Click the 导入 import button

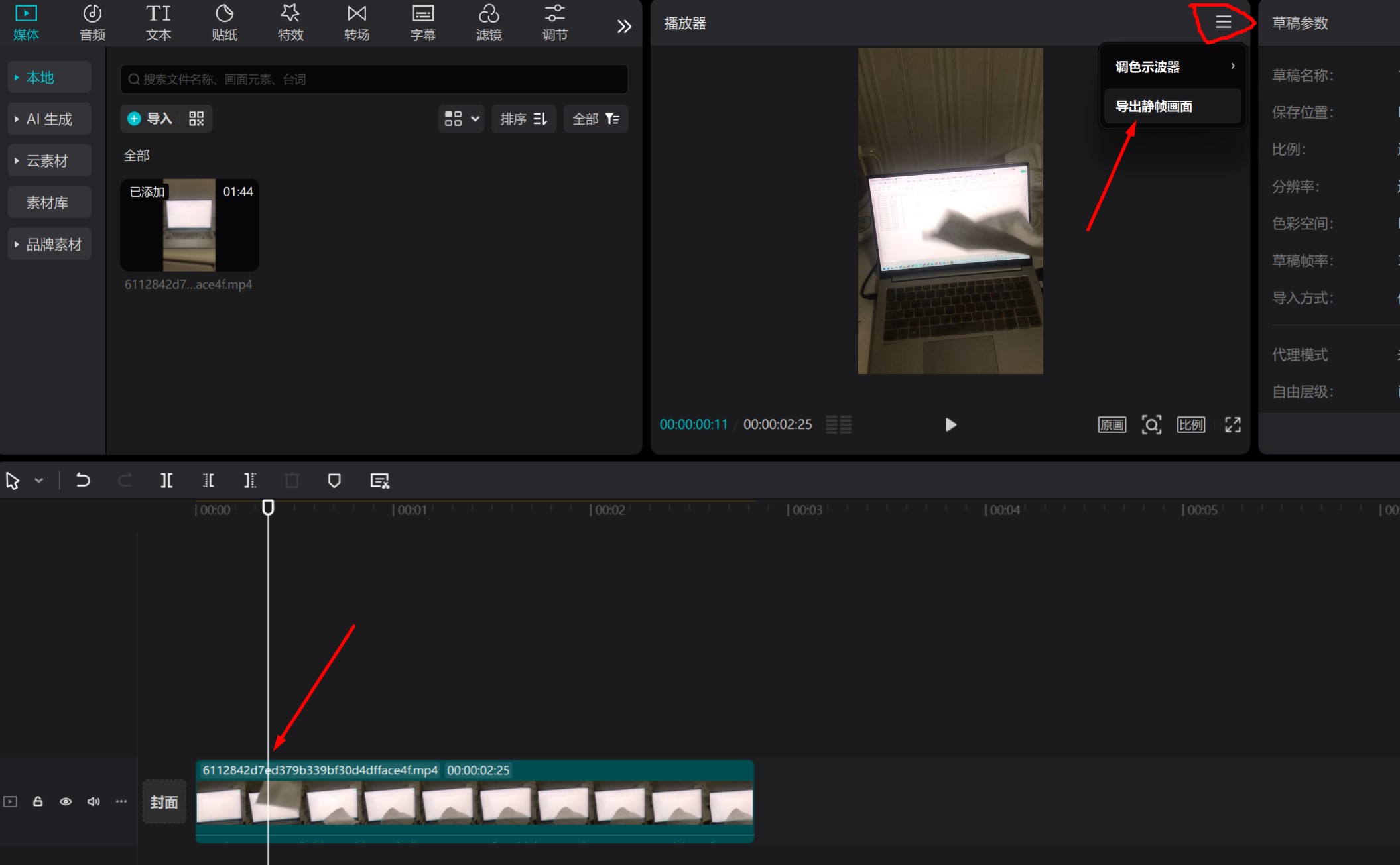point(151,119)
